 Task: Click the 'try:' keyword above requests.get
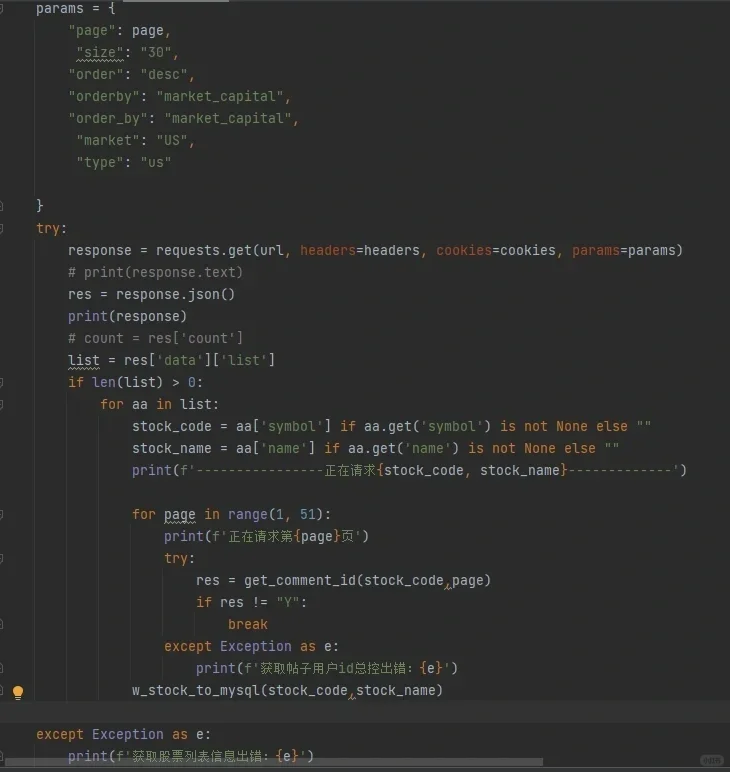[x=51, y=228]
